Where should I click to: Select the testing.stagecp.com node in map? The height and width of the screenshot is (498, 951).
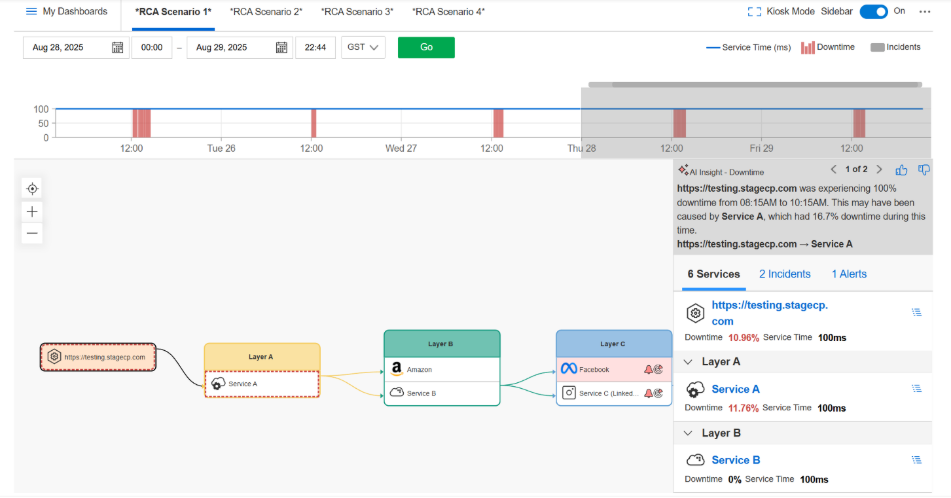[x=98, y=357]
